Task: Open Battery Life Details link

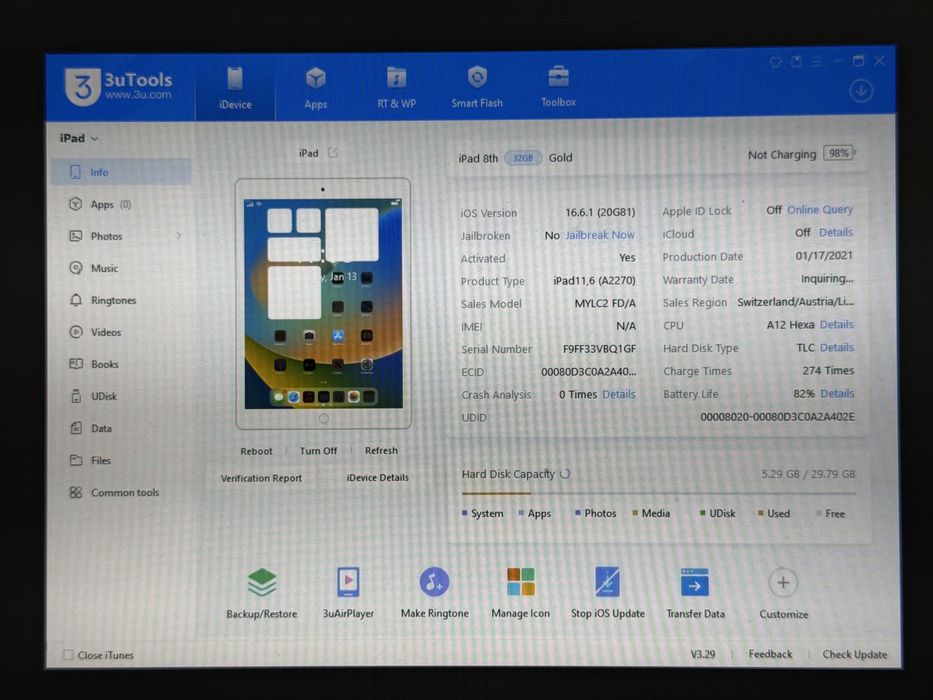Action: [x=837, y=393]
